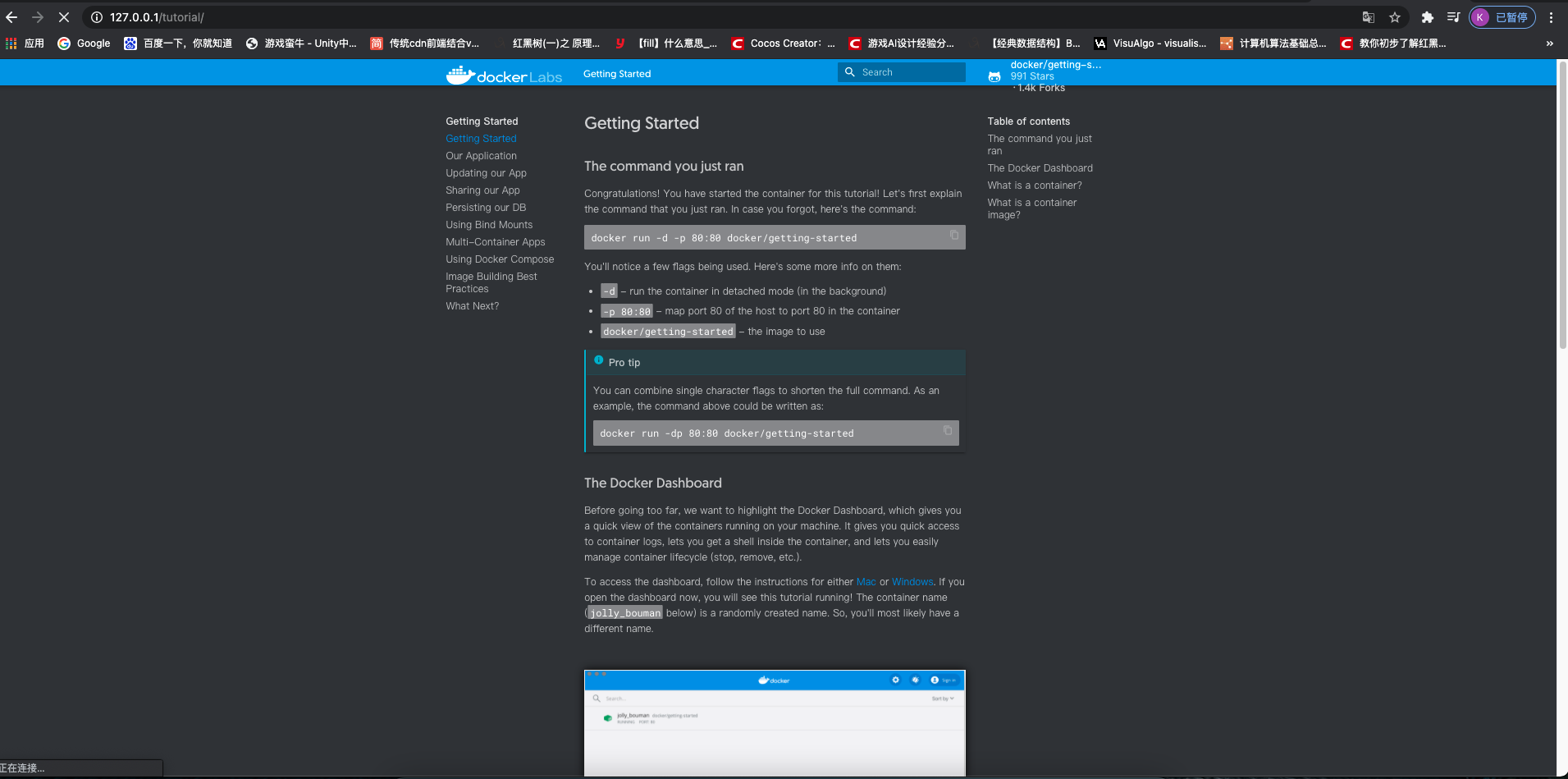This screenshot has width=1568, height=779.
Task: Click the search magnifier icon
Action: (850, 72)
